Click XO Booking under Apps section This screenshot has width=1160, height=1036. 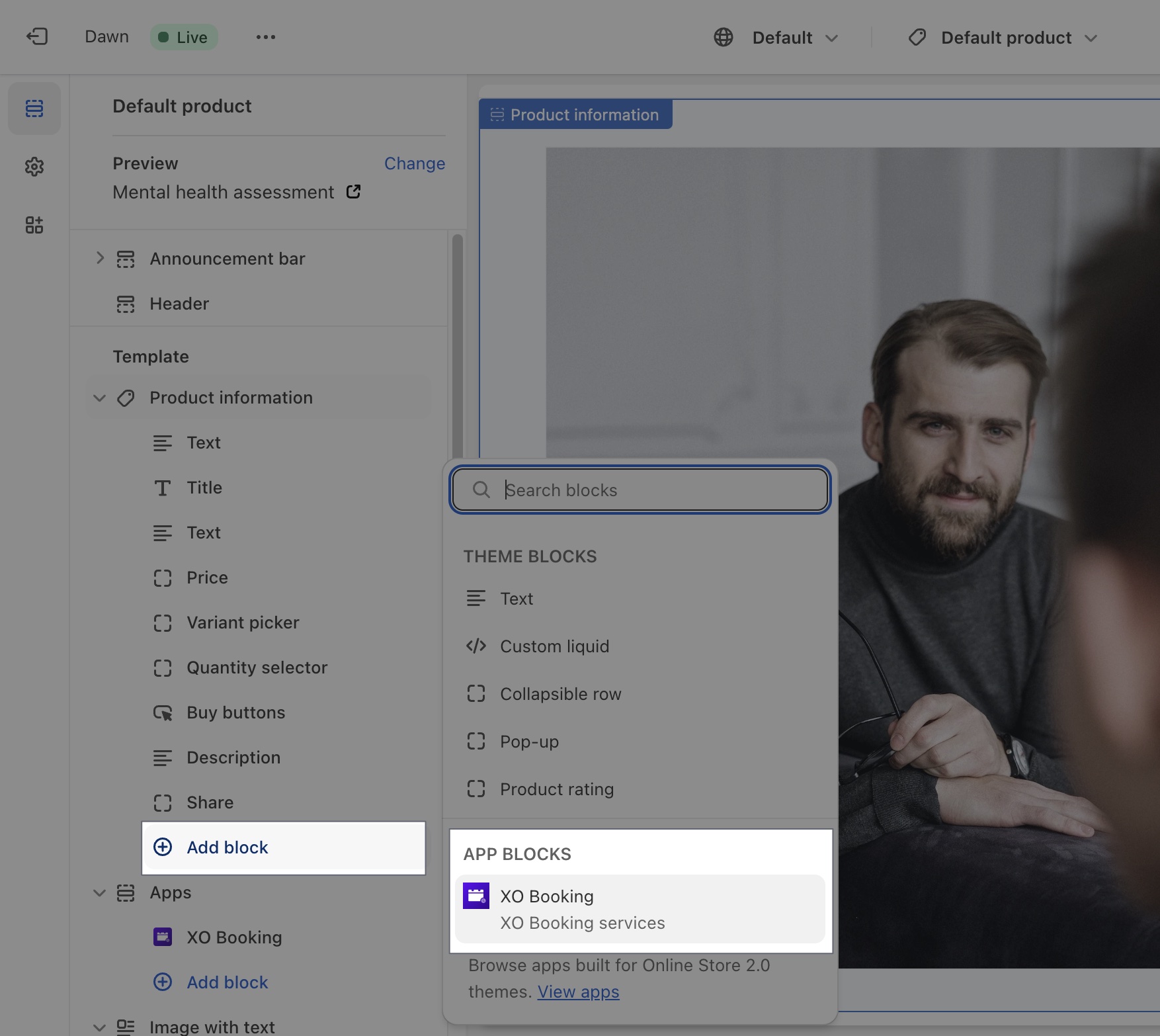point(233,937)
